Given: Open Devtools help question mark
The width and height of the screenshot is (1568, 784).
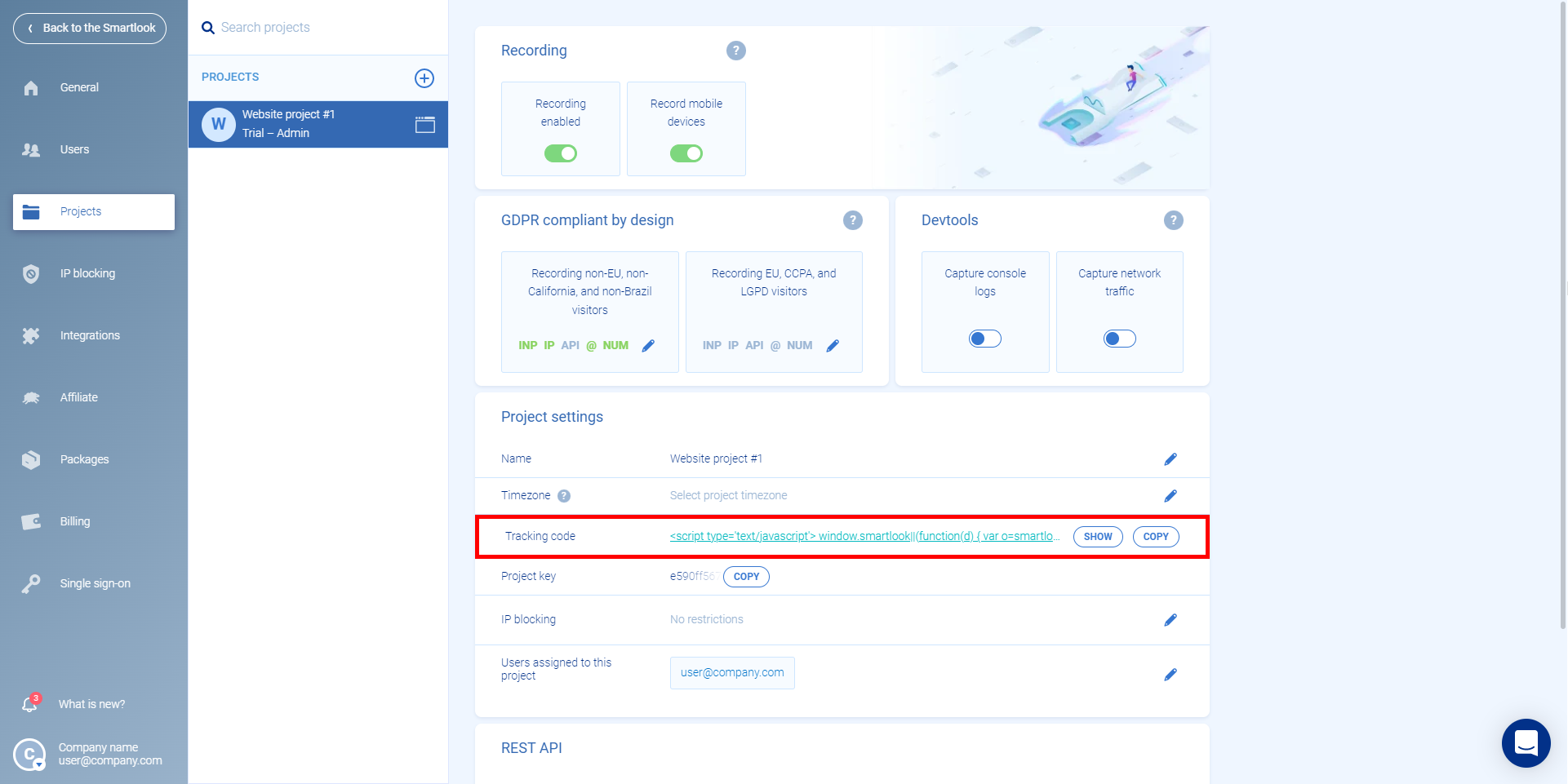Looking at the screenshot, I should pos(1174,220).
